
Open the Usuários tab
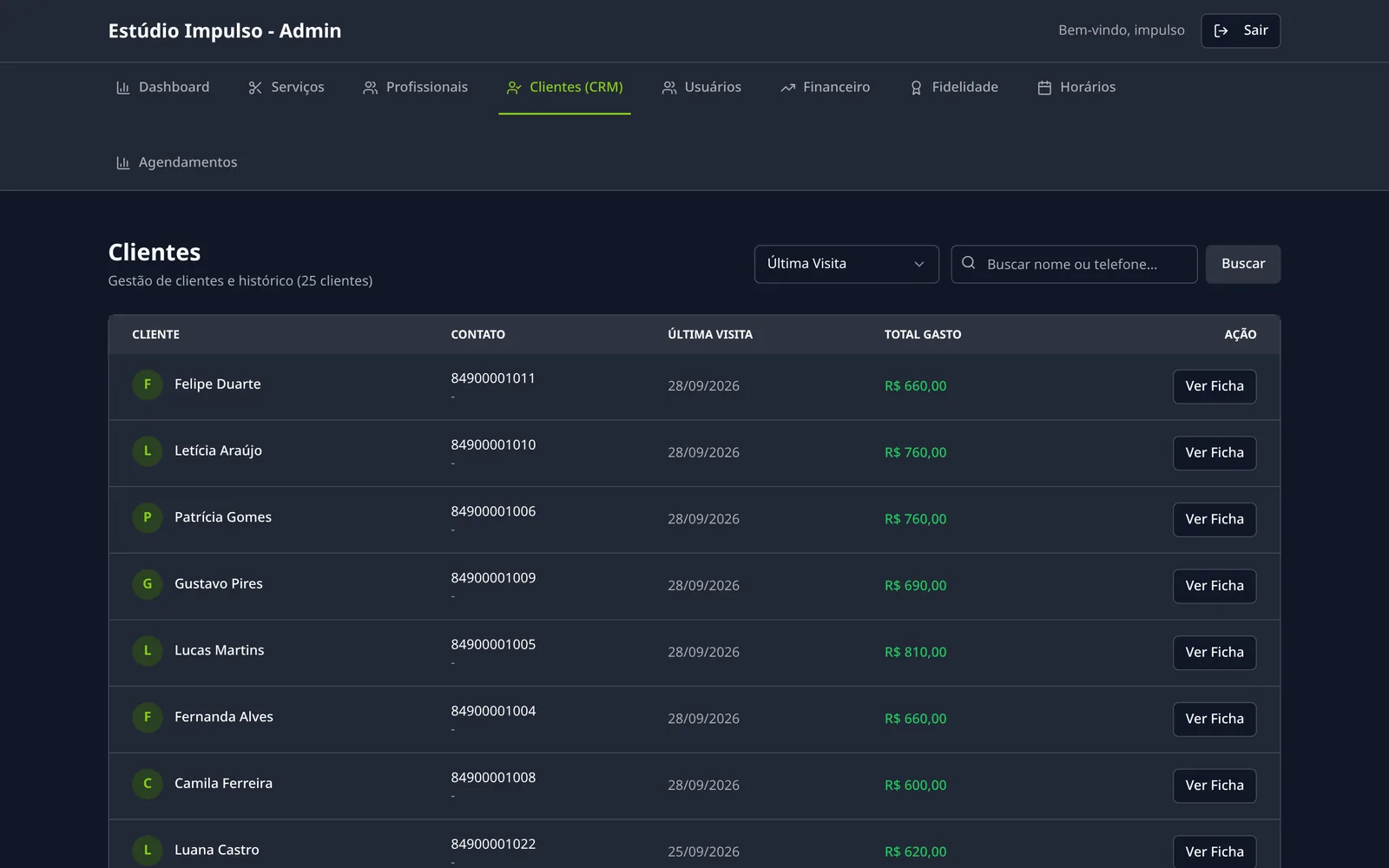(701, 88)
